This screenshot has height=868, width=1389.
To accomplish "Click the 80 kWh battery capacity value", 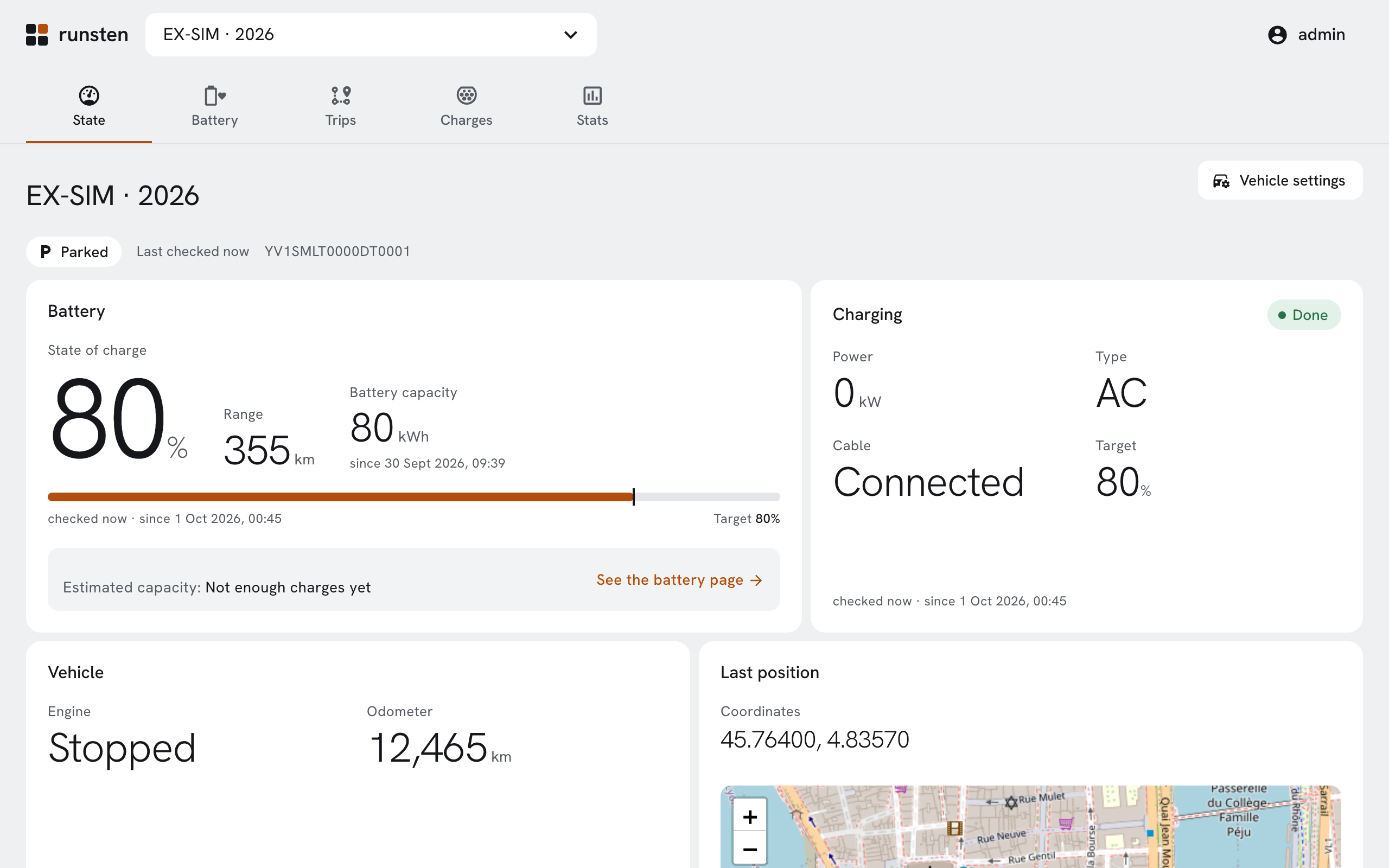I will pyautogui.click(x=389, y=427).
